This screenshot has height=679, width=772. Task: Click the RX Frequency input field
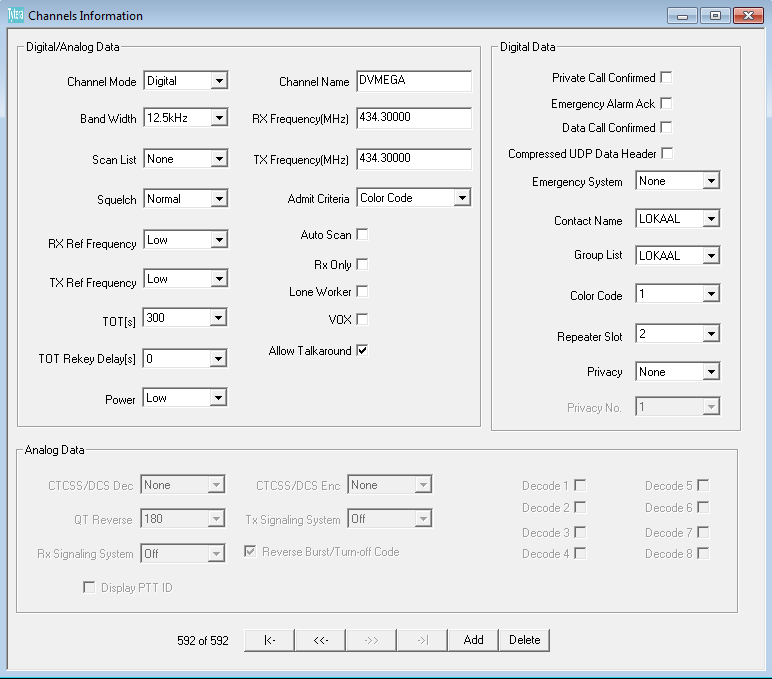[413, 118]
